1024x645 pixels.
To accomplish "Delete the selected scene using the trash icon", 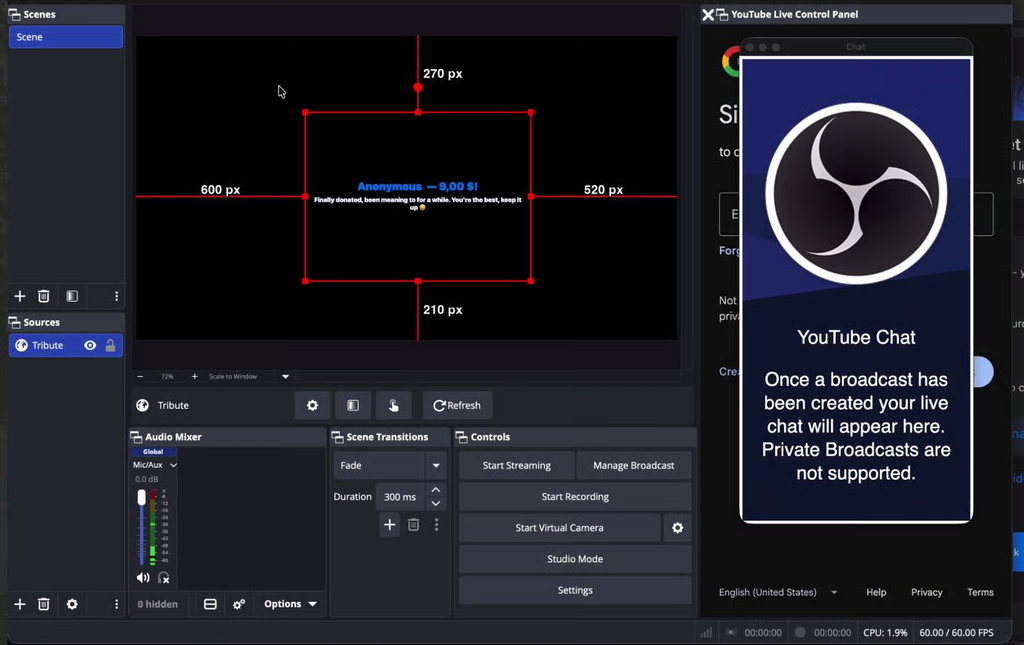I will click(x=44, y=296).
